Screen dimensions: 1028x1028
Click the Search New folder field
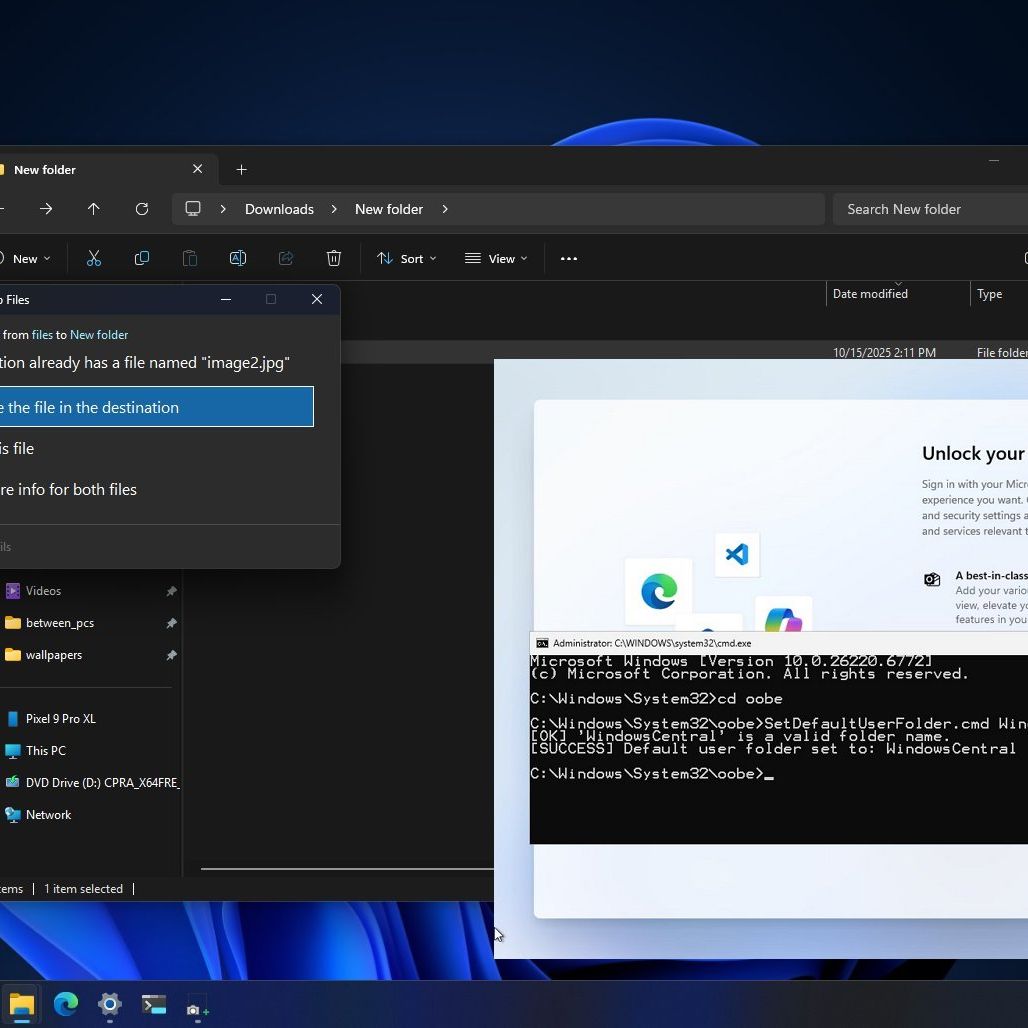tap(930, 209)
